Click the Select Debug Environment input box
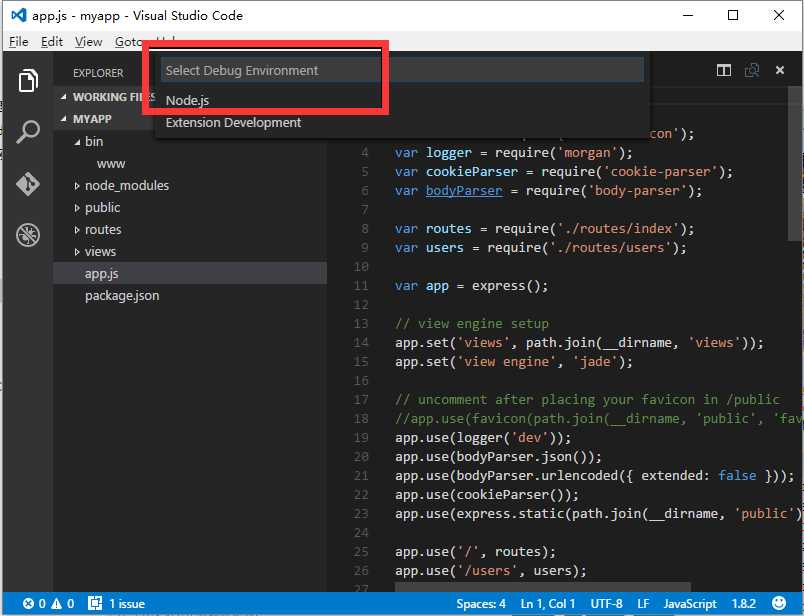This screenshot has height=616, width=804. point(403,70)
